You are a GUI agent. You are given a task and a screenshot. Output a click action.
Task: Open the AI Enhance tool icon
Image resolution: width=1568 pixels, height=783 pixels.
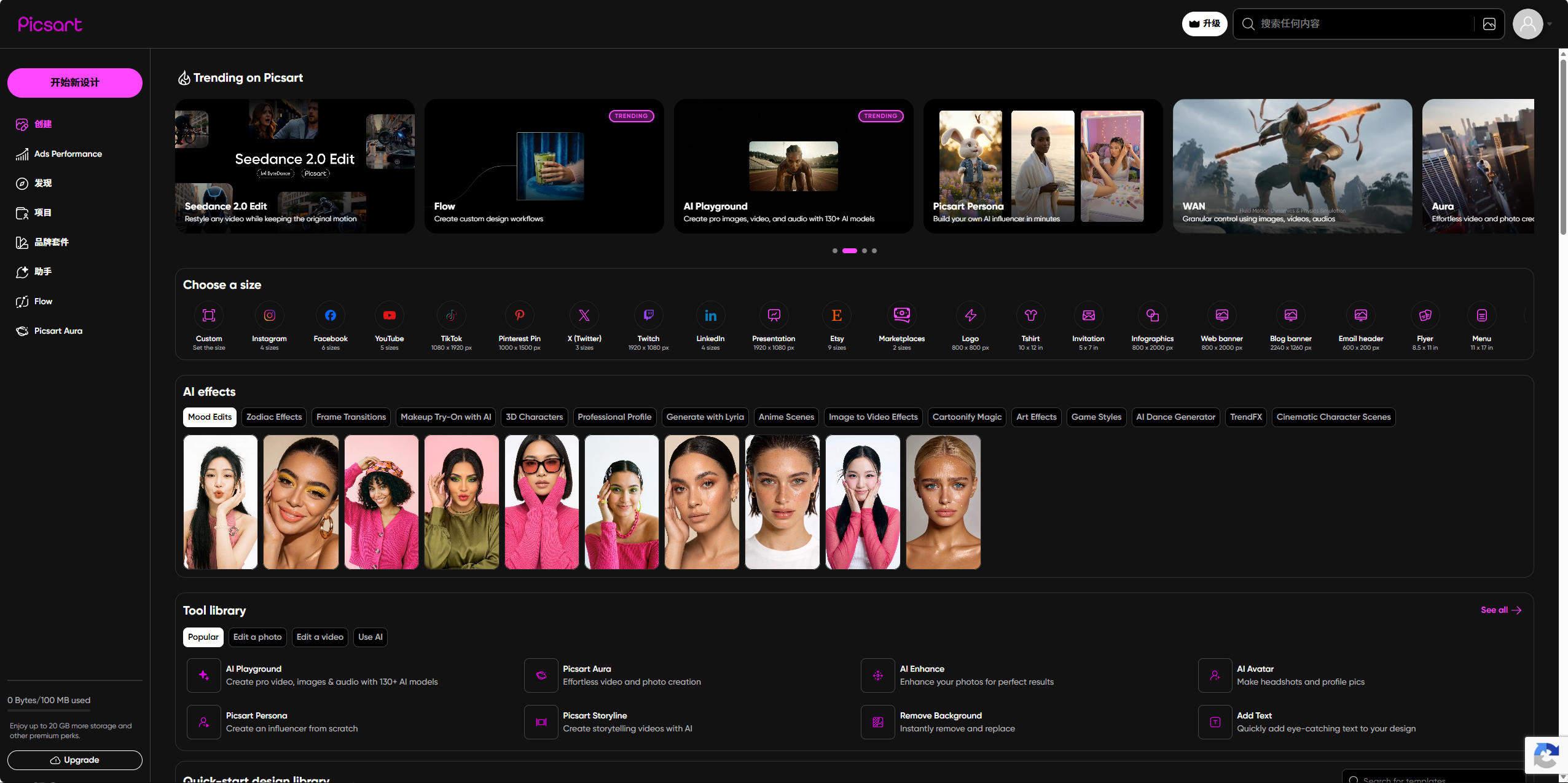tap(878, 675)
